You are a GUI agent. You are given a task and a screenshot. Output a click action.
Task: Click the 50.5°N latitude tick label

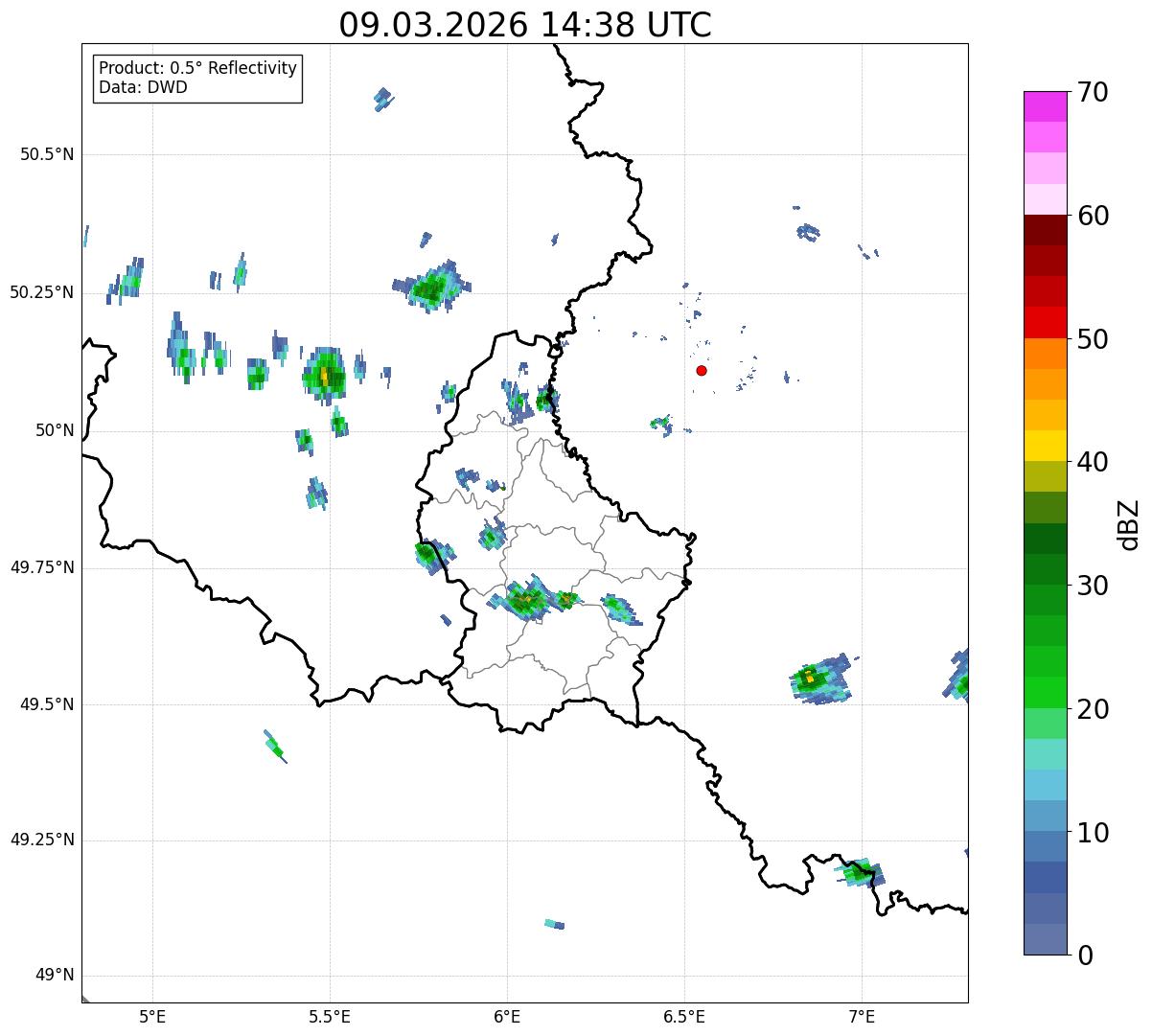47,154
